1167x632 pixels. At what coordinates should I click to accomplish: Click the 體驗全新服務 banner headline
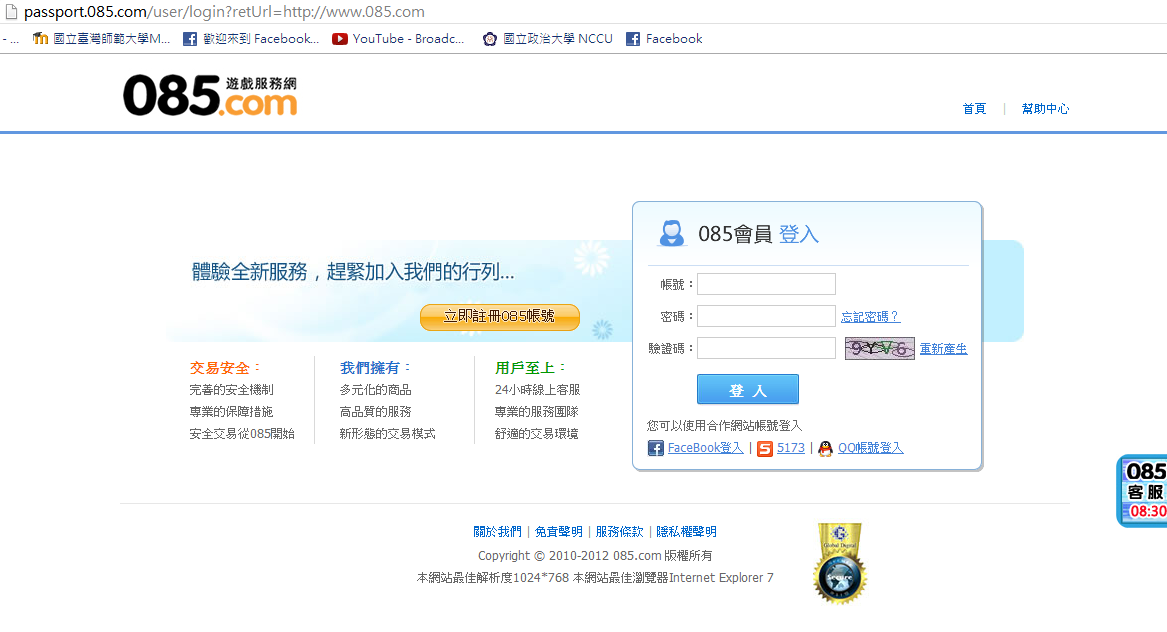tap(353, 272)
